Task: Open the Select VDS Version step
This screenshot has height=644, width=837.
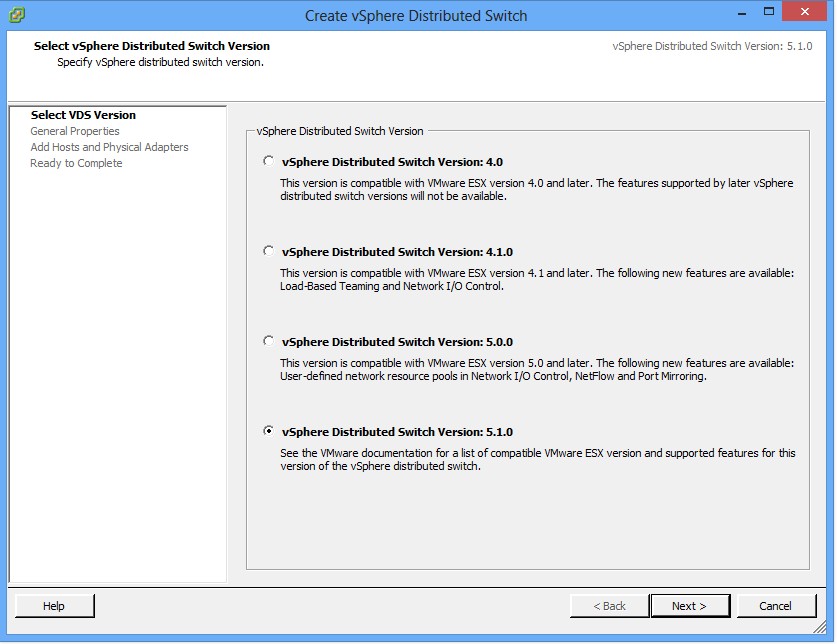Action: pos(83,115)
